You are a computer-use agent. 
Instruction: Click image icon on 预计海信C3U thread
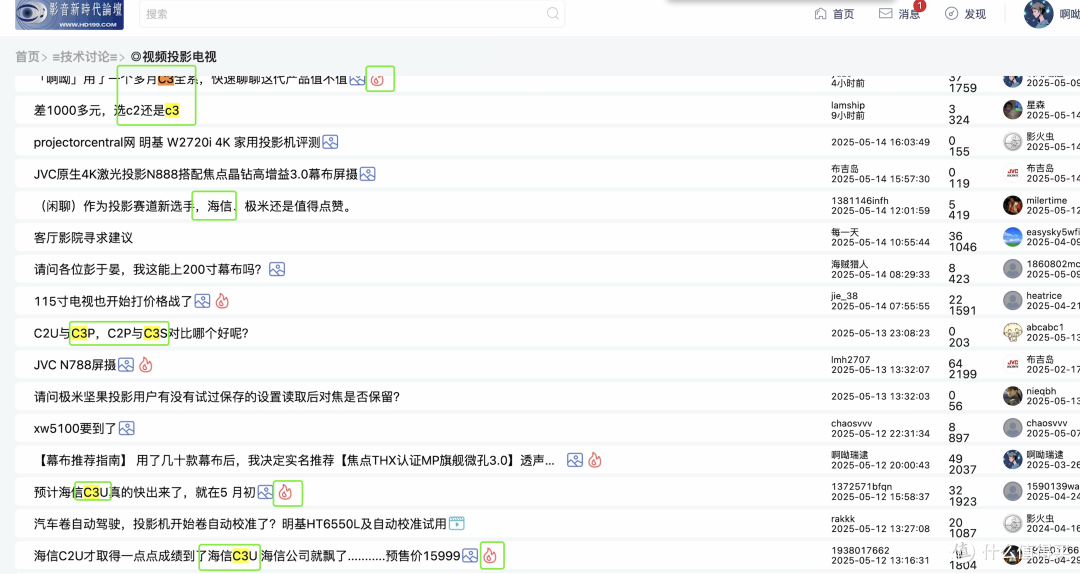pyautogui.click(x=265, y=492)
